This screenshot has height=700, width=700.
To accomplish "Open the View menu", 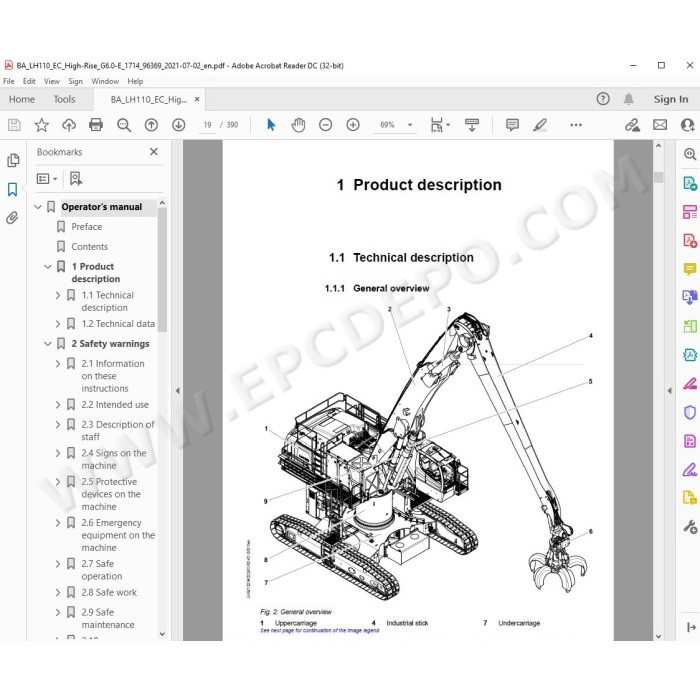I will pos(52,81).
